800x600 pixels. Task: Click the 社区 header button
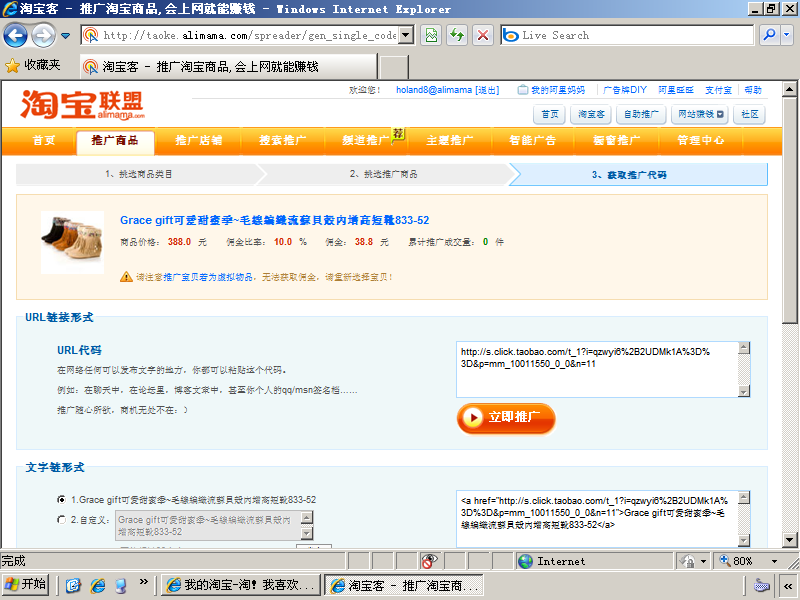tap(749, 114)
